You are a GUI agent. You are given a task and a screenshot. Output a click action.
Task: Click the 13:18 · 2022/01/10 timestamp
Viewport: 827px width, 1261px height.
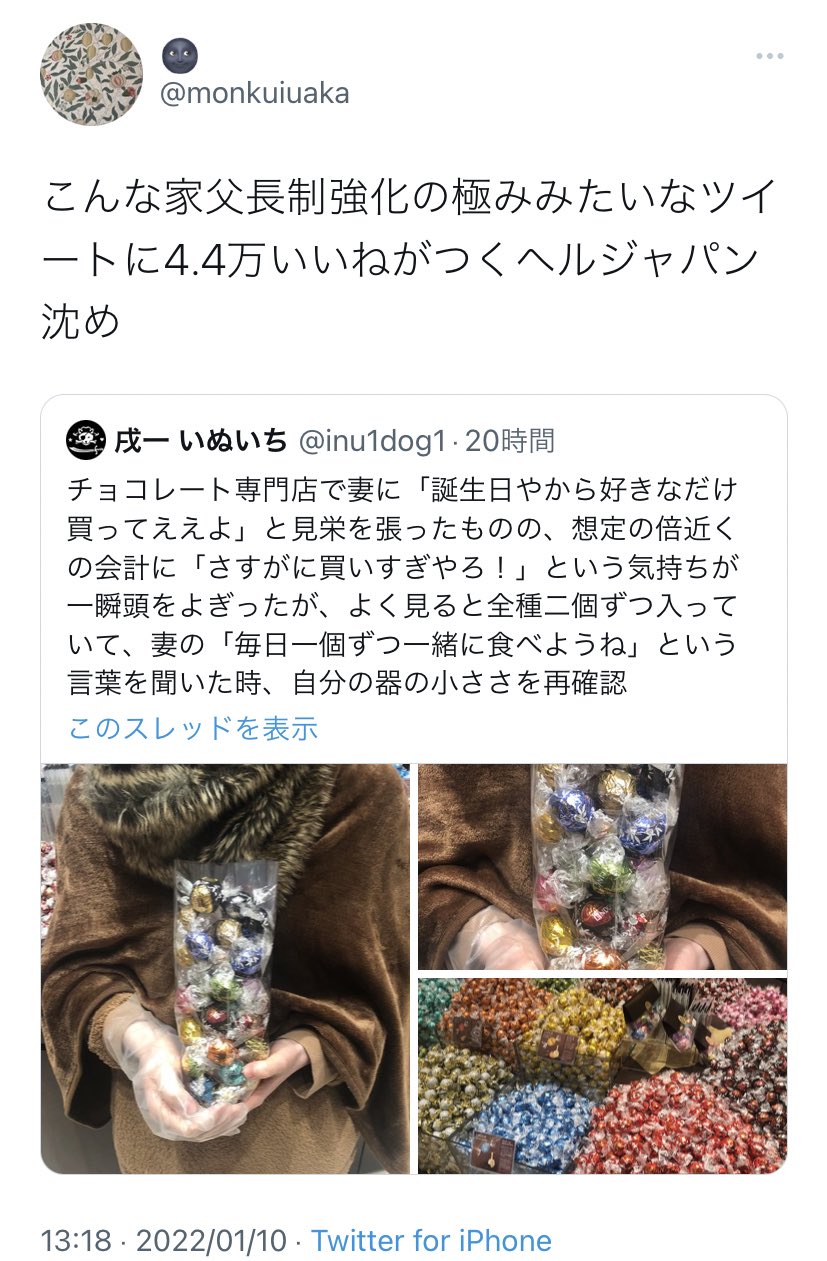(168, 1241)
